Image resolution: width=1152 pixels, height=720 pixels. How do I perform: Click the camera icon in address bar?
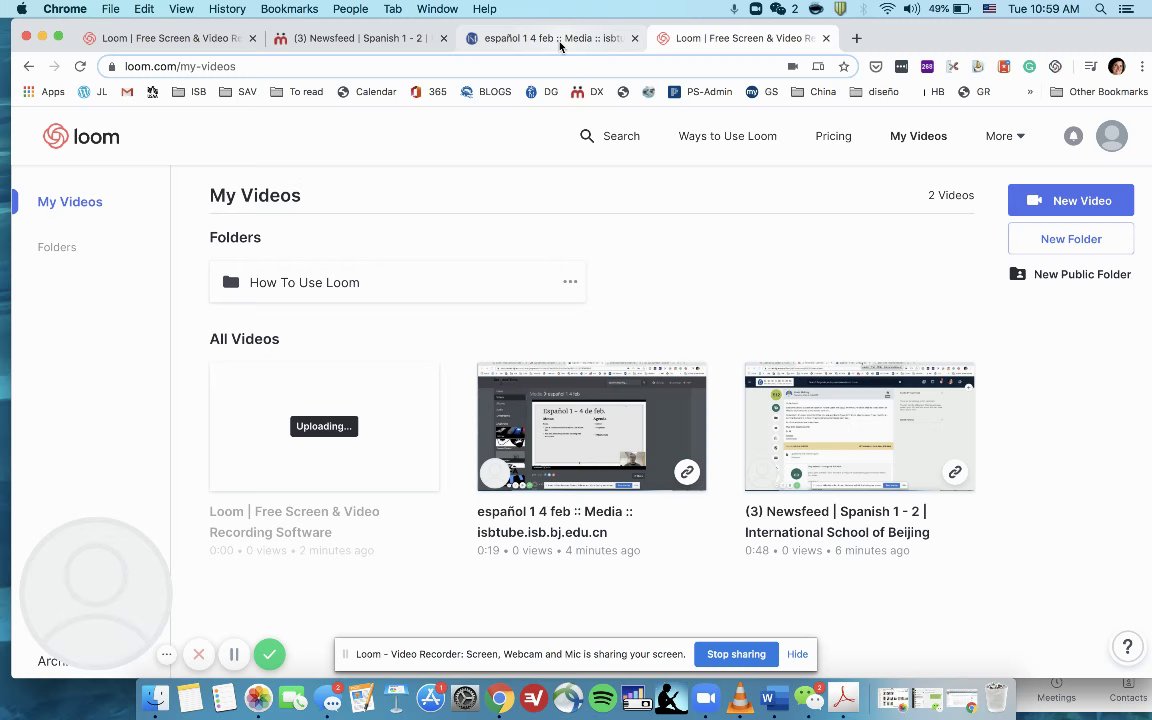[x=793, y=66]
